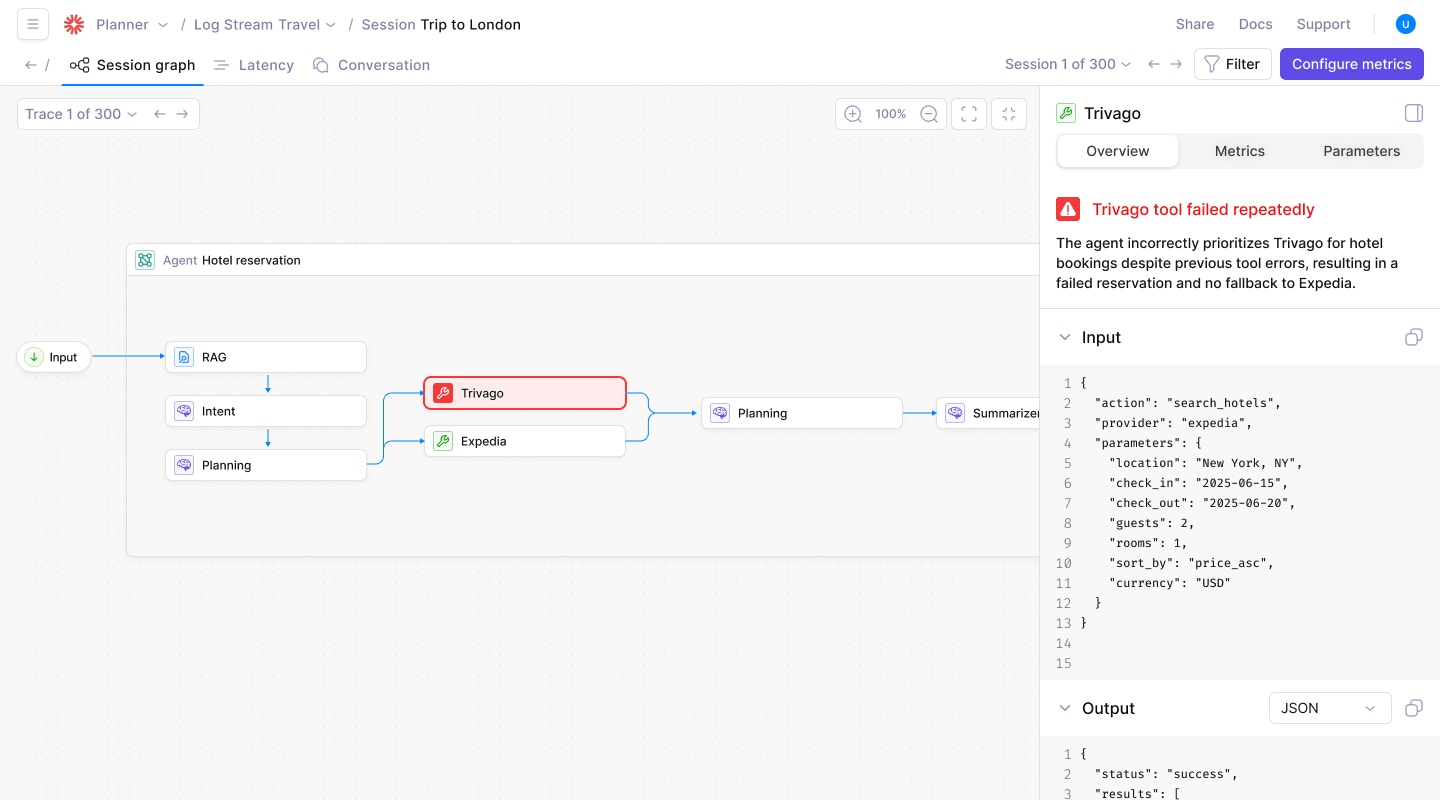The height and width of the screenshot is (800, 1440).
Task: Click the "location": "New York, NY" line
Action: click(1206, 463)
